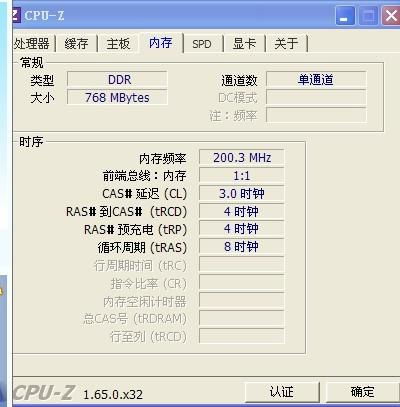The width and height of the screenshot is (400, 407).
Task: Open the SPD tab
Action: point(202,44)
